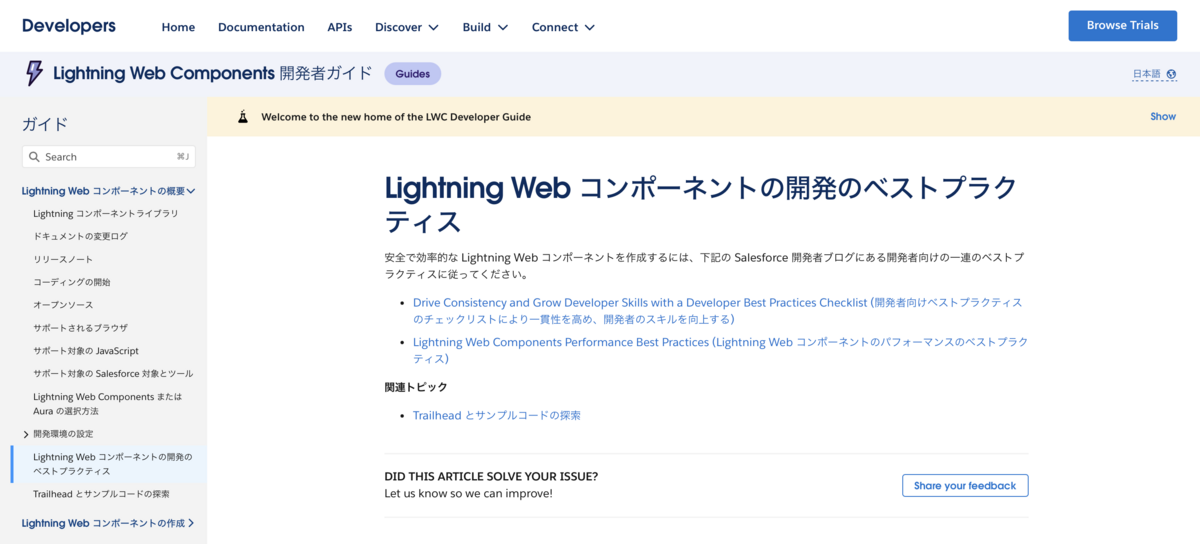Go to Home in top navigation

pos(178,27)
